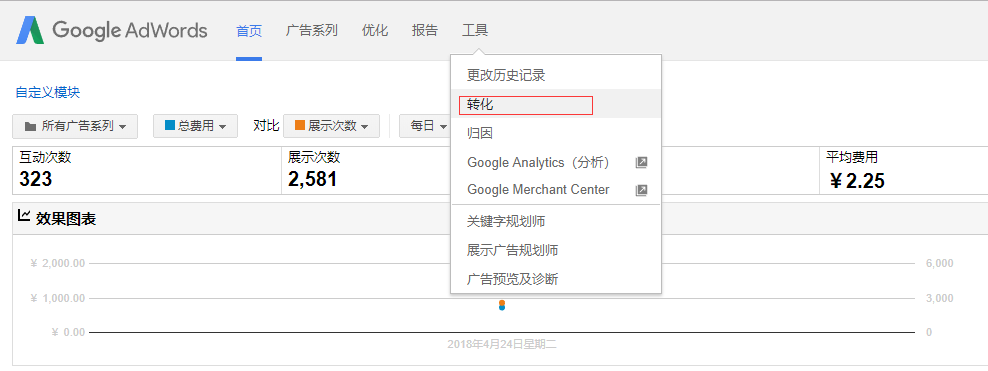Click the blue 总费用 color swatch
988x371 pixels.
[169, 125]
